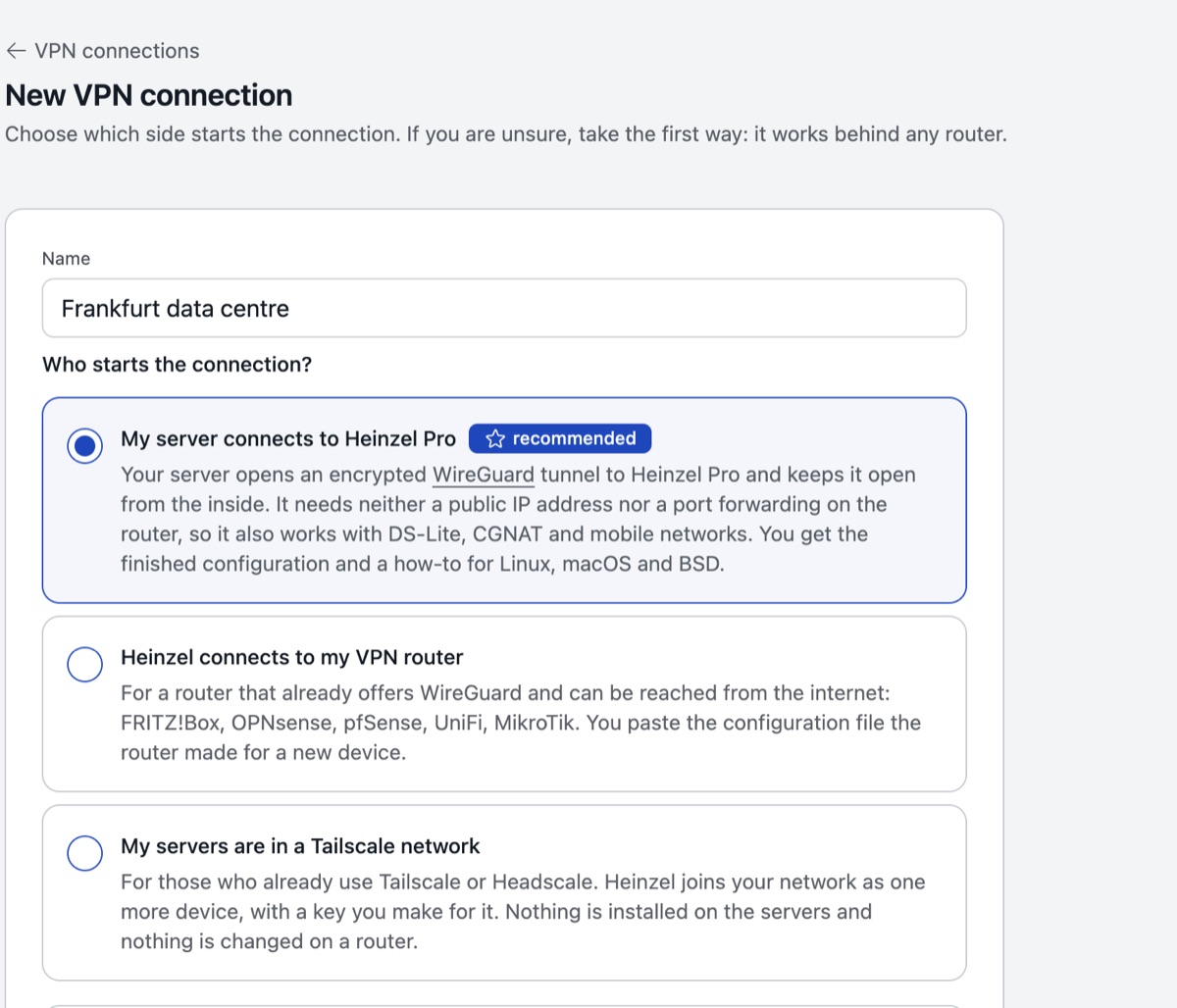The height and width of the screenshot is (1008, 1177).
Task: Click the star icon in recommended badge
Action: click(x=495, y=438)
